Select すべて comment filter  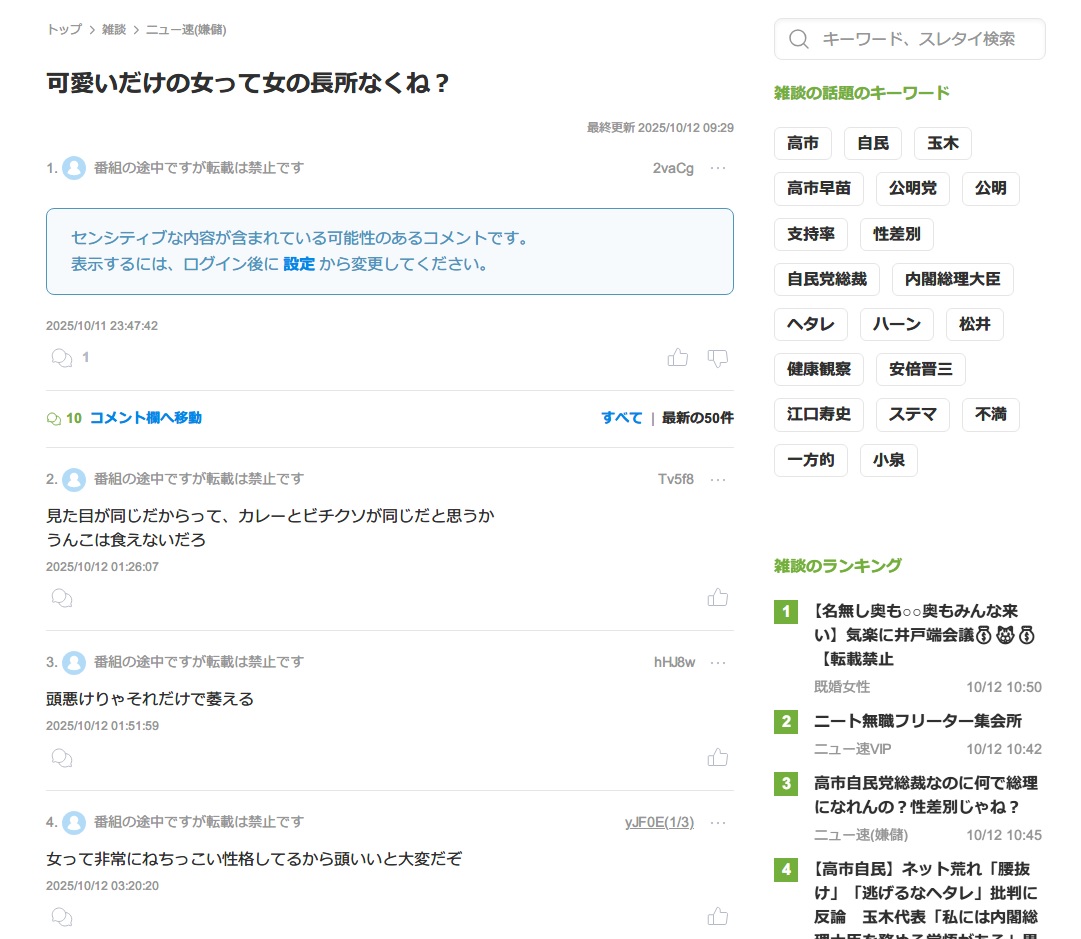point(621,418)
